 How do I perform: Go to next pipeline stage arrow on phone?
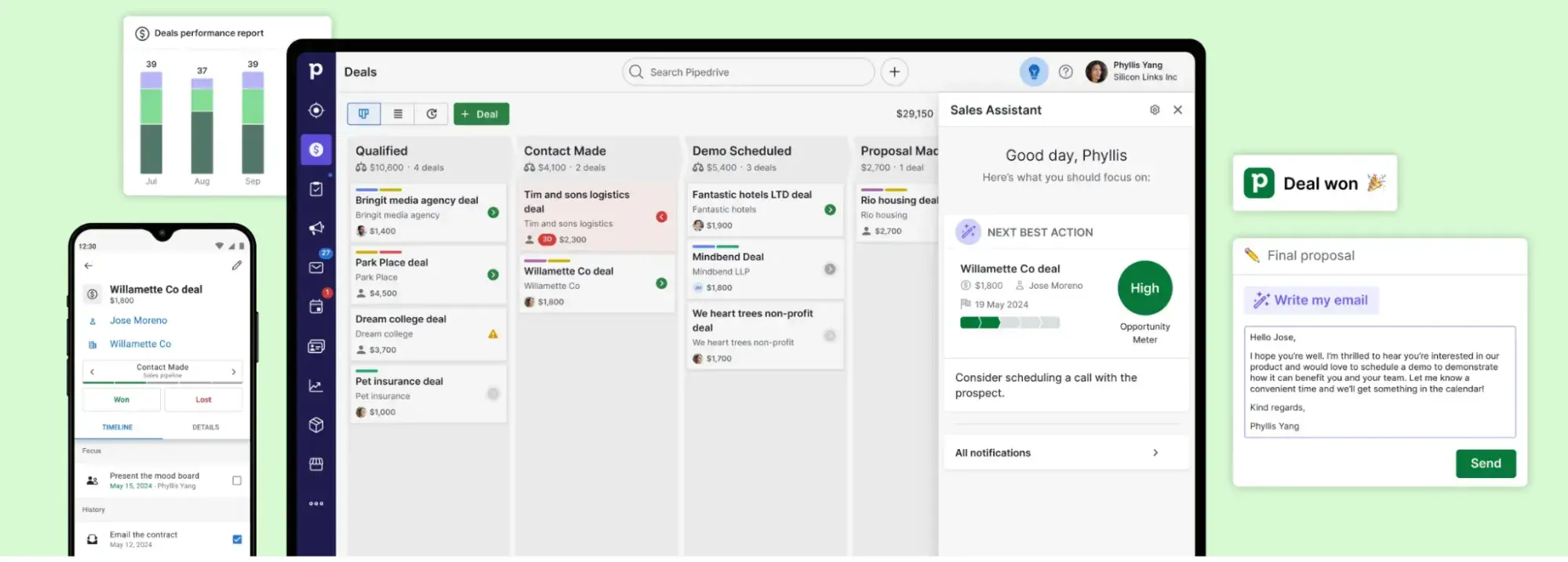pyautogui.click(x=234, y=371)
